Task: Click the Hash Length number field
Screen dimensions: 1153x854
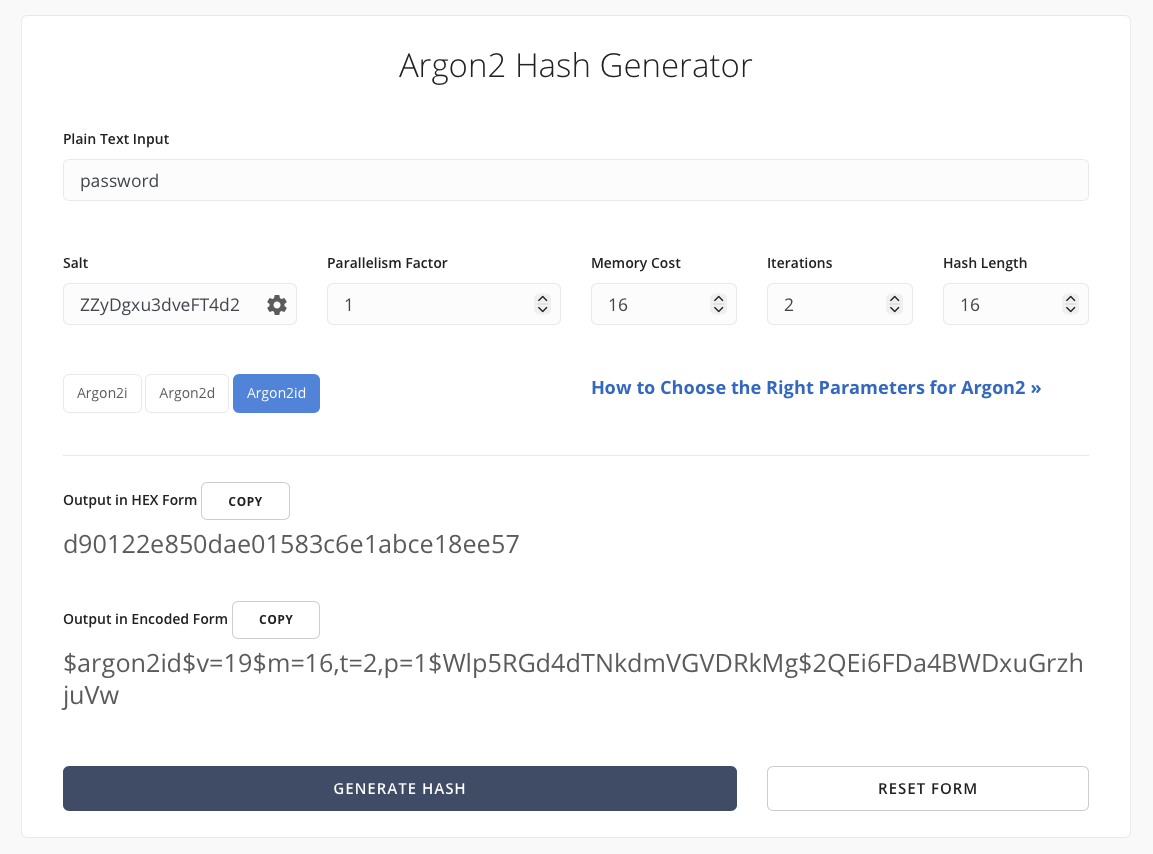Action: (x=1000, y=305)
